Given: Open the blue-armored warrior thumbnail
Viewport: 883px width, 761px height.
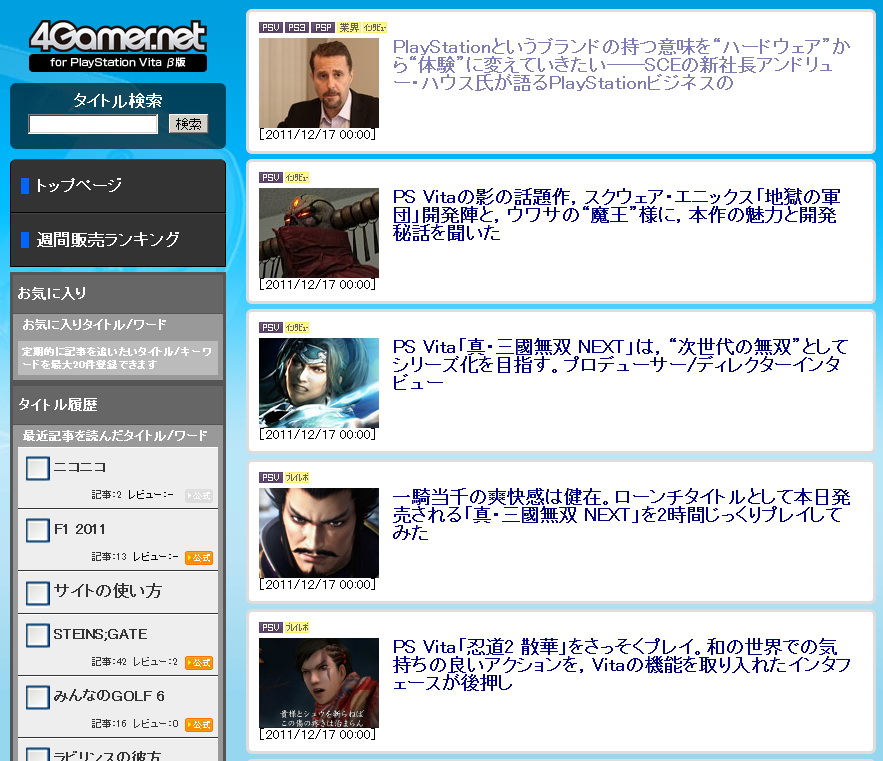Looking at the screenshot, I should [319, 382].
